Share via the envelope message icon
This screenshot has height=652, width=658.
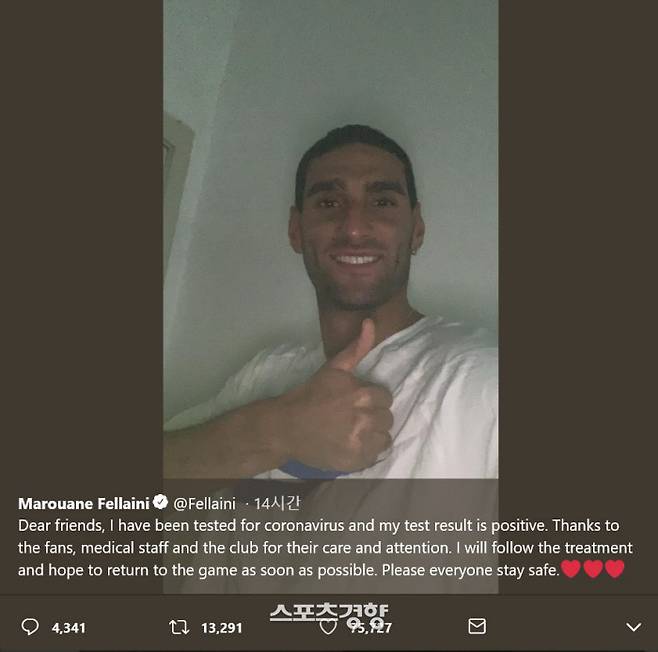[477, 626]
